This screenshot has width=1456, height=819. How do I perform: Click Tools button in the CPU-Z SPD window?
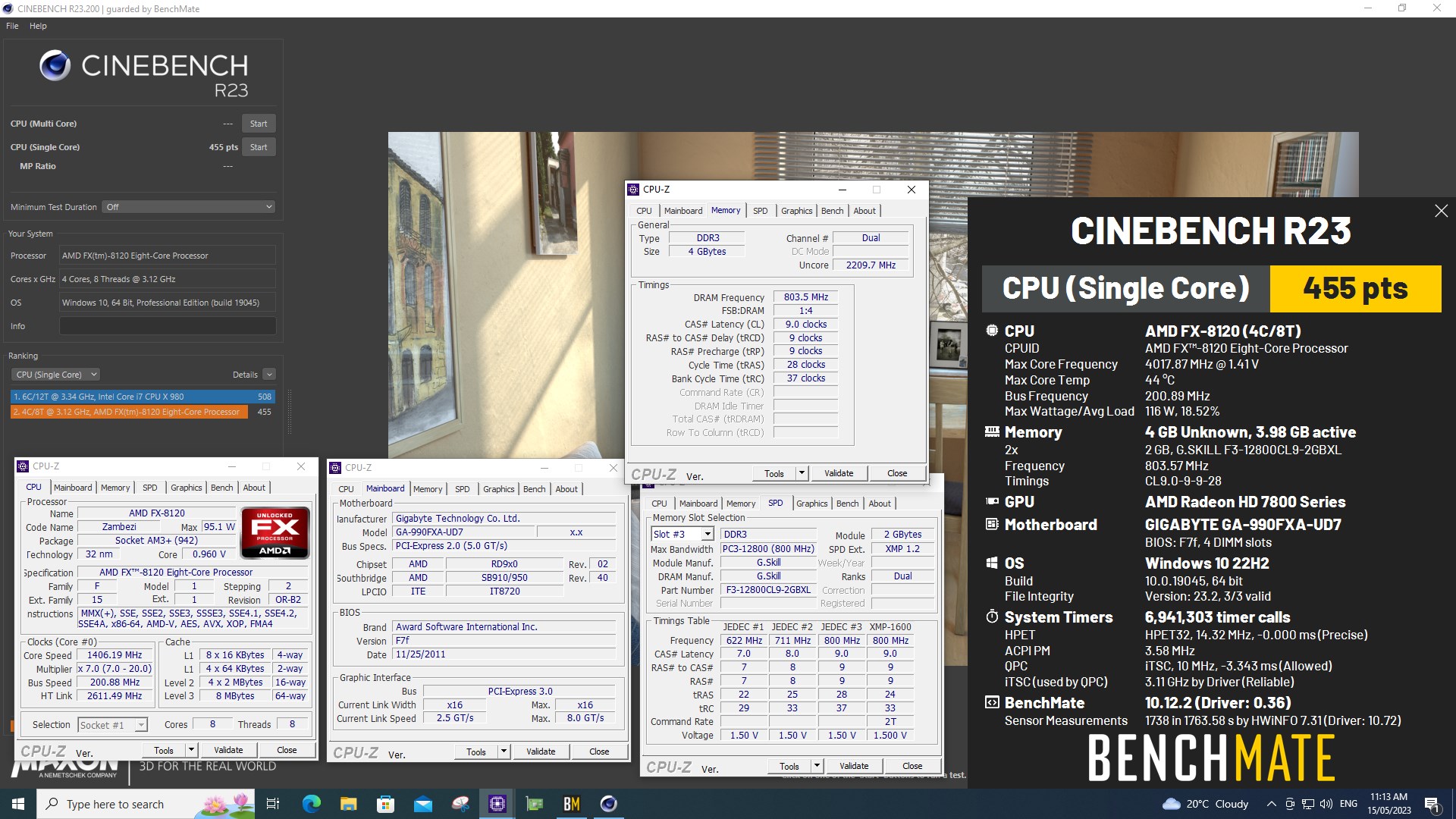tap(789, 766)
